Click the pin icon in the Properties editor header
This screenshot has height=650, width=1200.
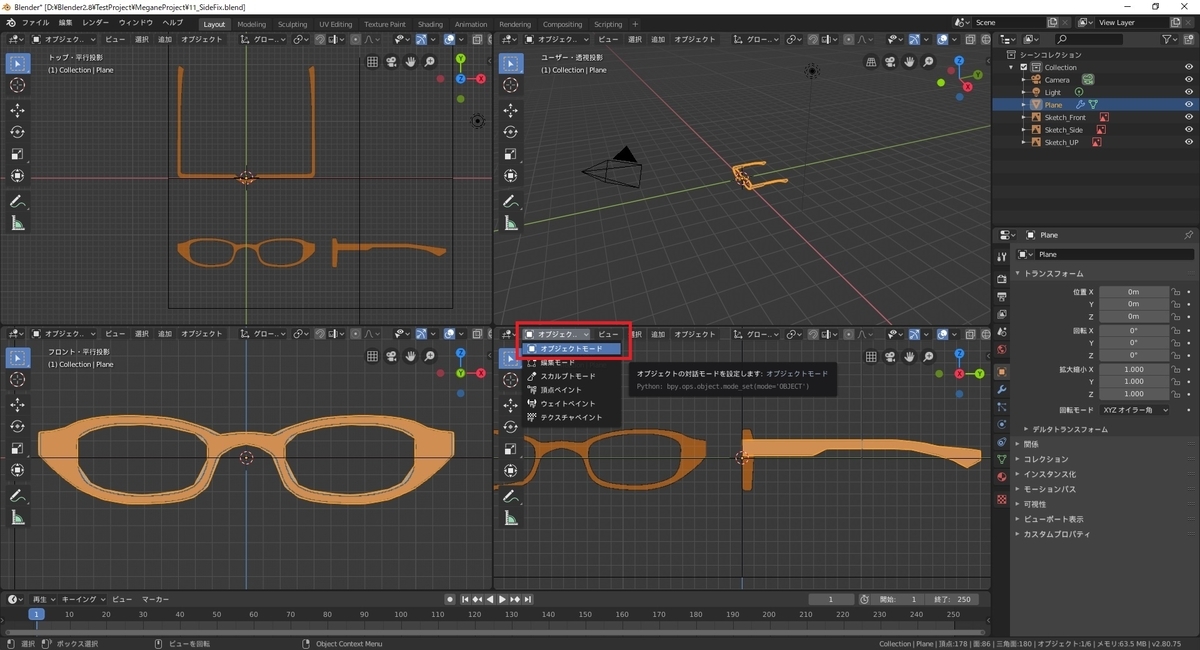click(1188, 235)
